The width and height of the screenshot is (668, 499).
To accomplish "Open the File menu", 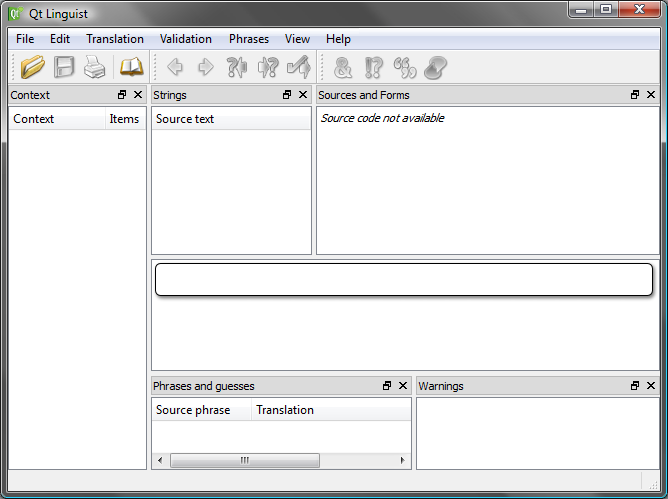I will coord(25,39).
